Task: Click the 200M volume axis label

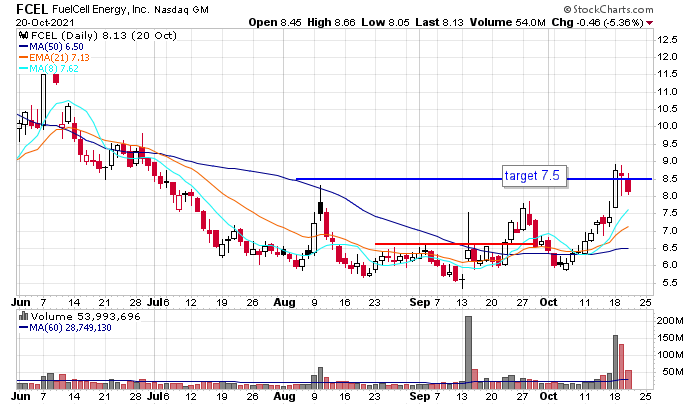Action: tap(670, 320)
